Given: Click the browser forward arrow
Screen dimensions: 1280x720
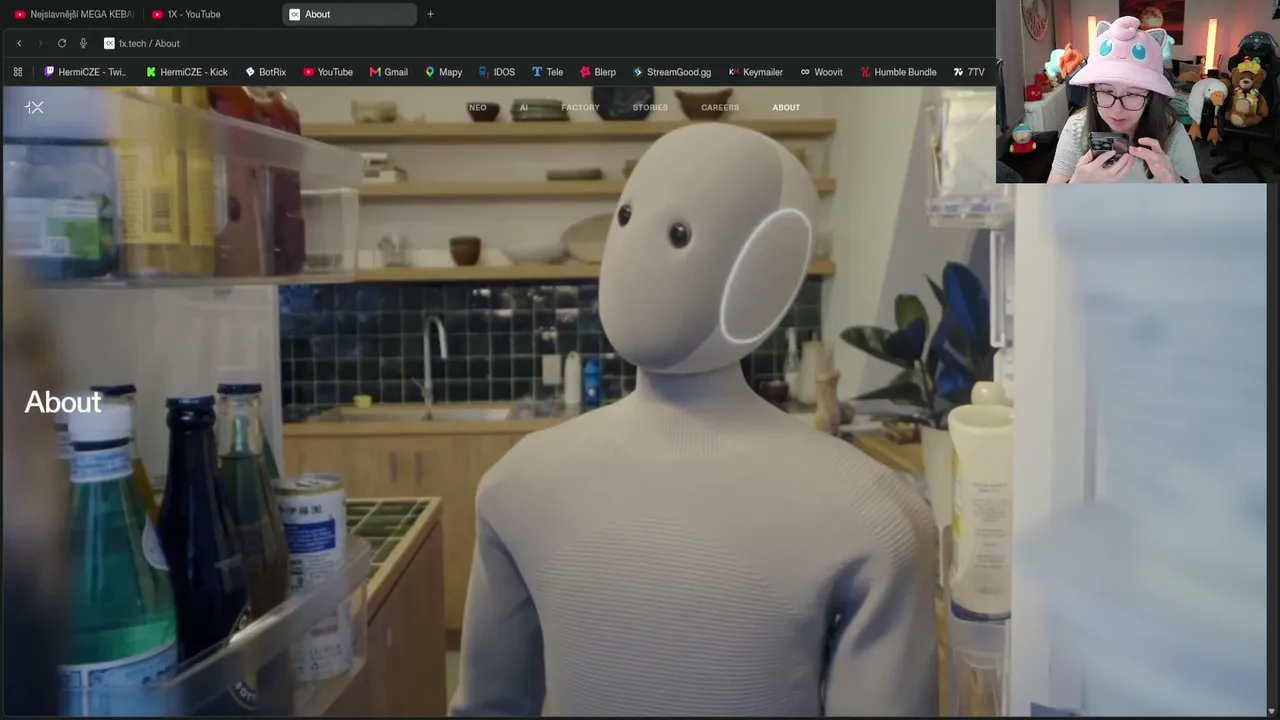Looking at the screenshot, I should 40,43.
